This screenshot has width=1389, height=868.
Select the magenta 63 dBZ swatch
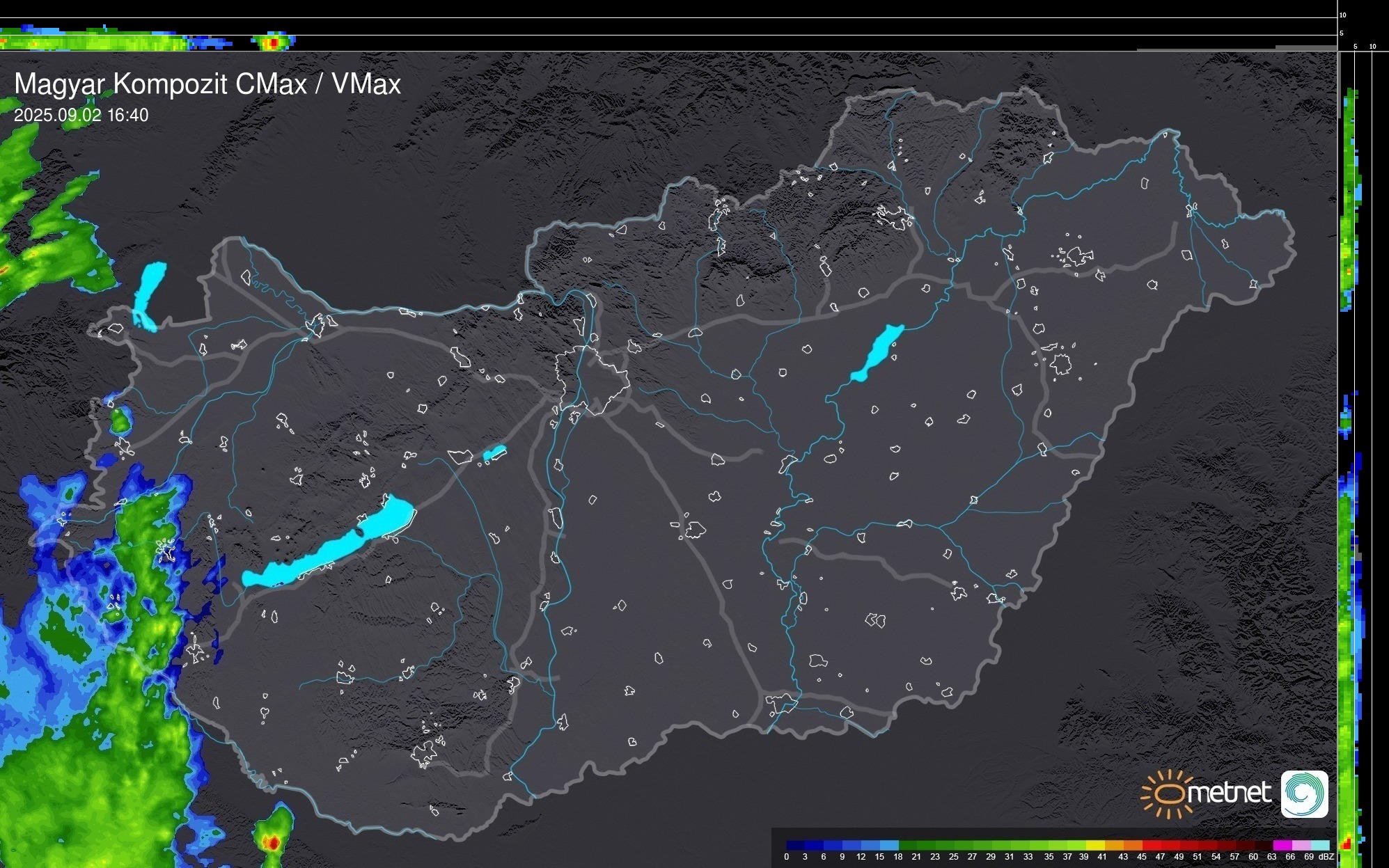[1281, 845]
